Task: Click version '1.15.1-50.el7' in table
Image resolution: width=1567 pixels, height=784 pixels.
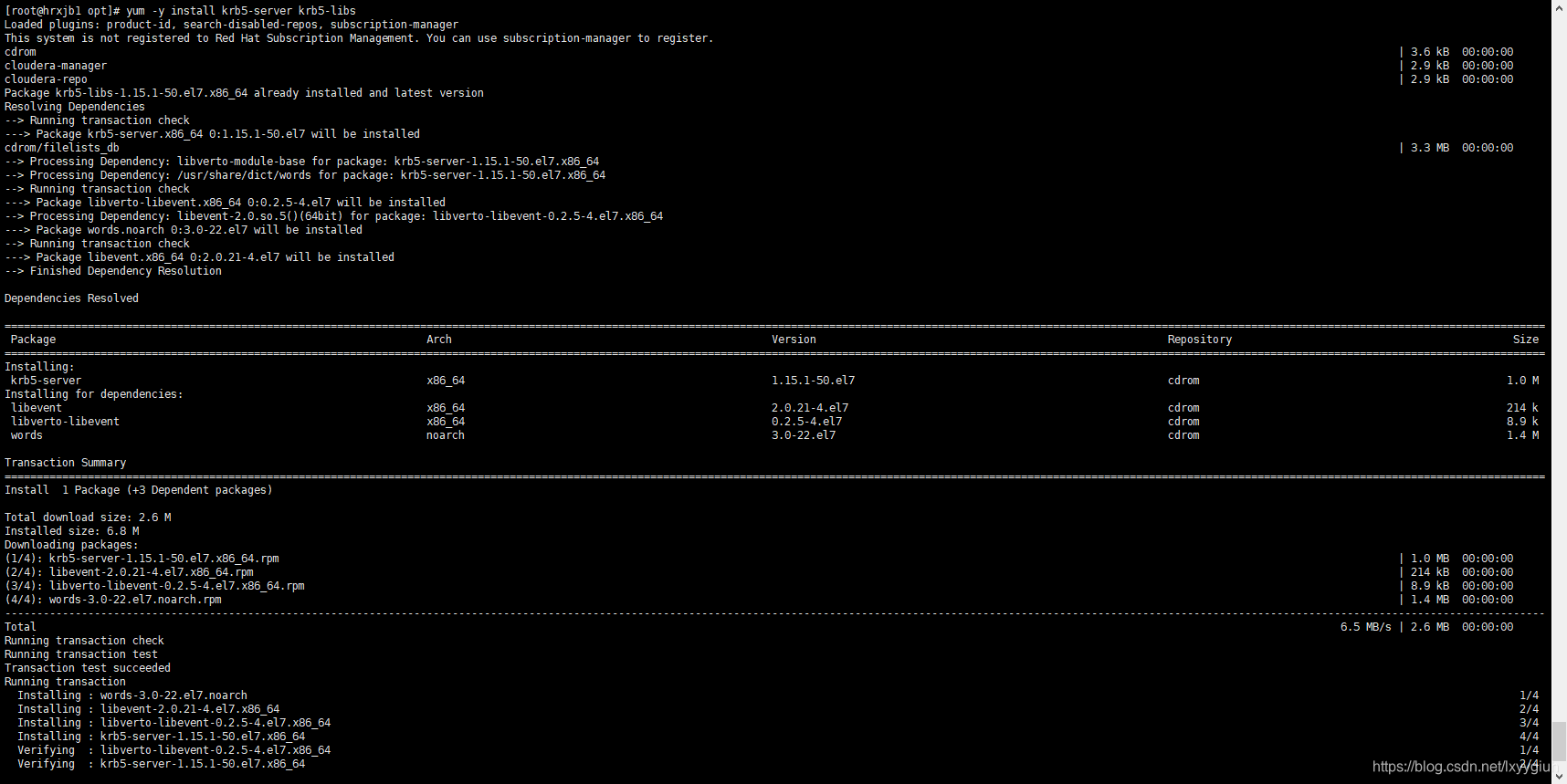Action: pos(814,381)
